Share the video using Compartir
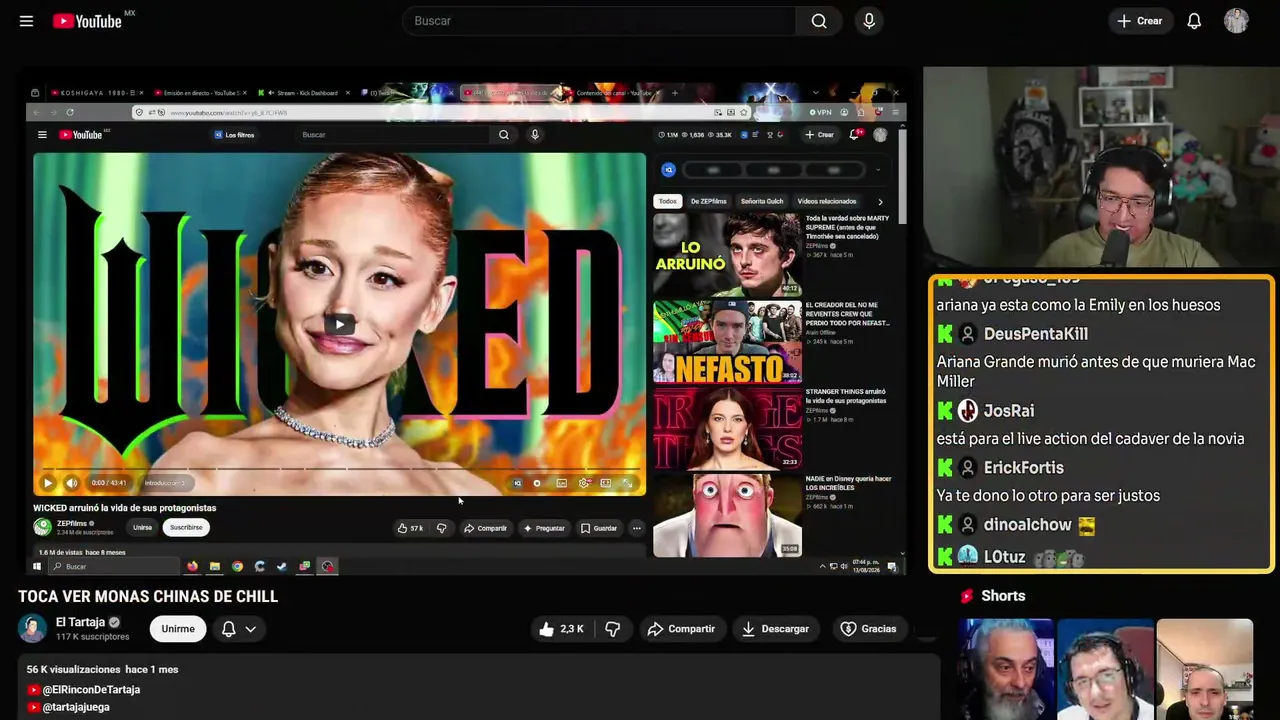The width and height of the screenshot is (1280, 720). [x=681, y=629]
